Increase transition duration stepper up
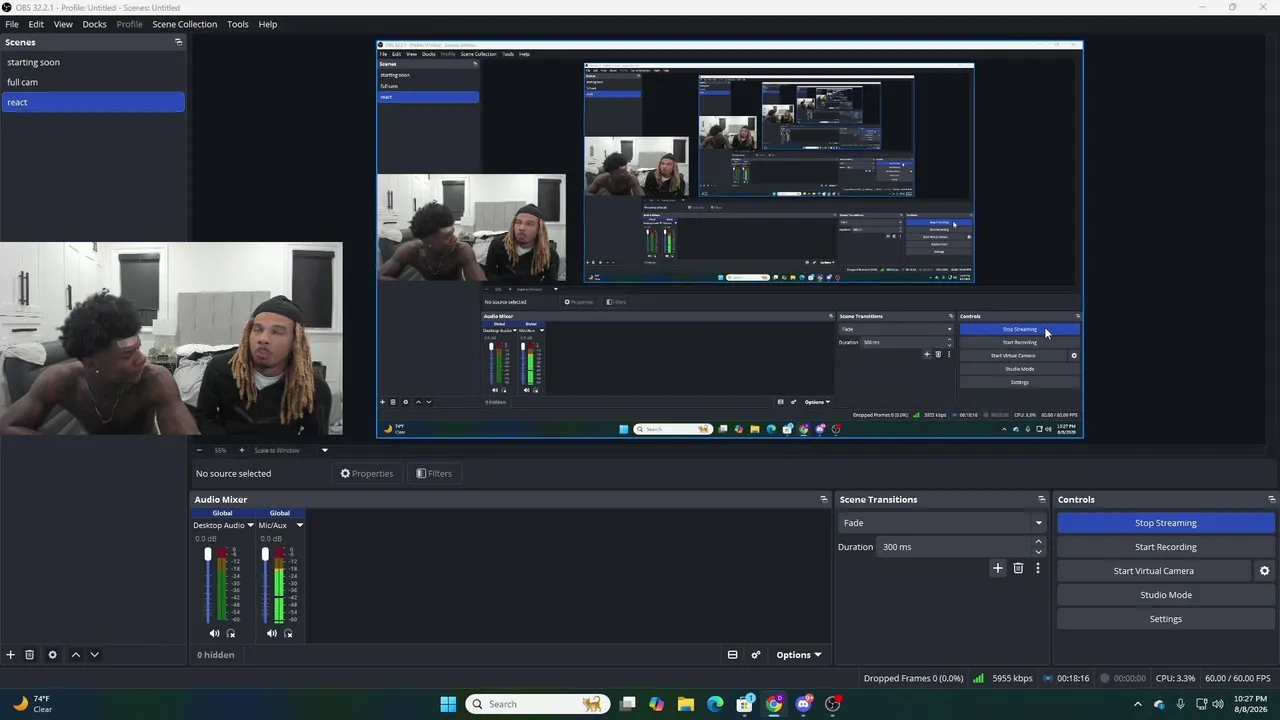 pos(1038,542)
